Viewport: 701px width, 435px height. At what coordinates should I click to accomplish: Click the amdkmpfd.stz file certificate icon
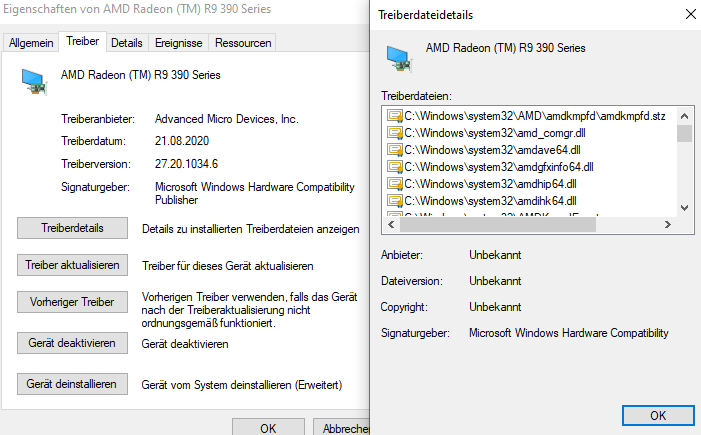click(395, 116)
